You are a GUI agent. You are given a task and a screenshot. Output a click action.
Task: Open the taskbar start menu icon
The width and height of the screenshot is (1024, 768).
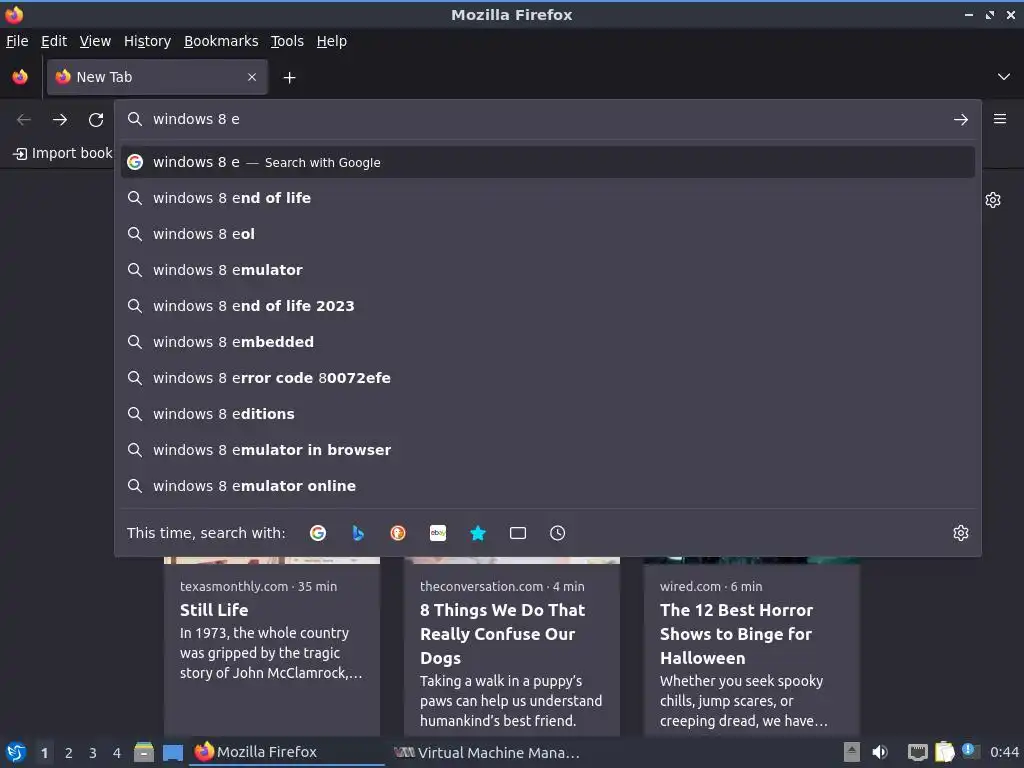click(16, 753)
